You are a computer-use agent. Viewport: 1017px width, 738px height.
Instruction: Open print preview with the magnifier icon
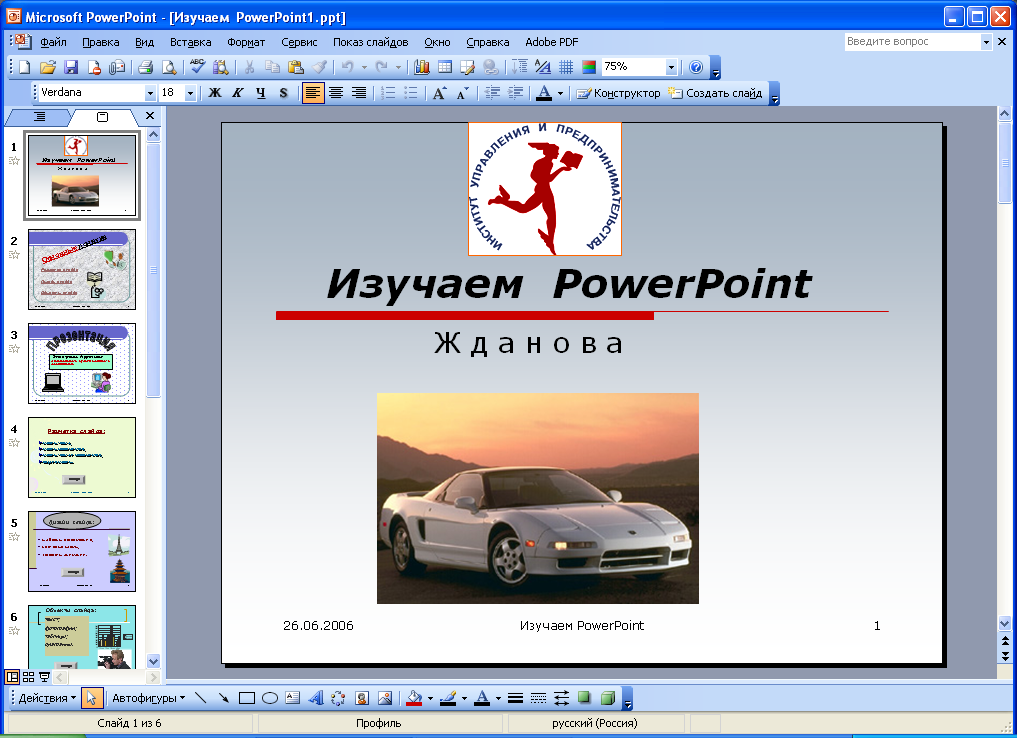(x=169, y=67)
